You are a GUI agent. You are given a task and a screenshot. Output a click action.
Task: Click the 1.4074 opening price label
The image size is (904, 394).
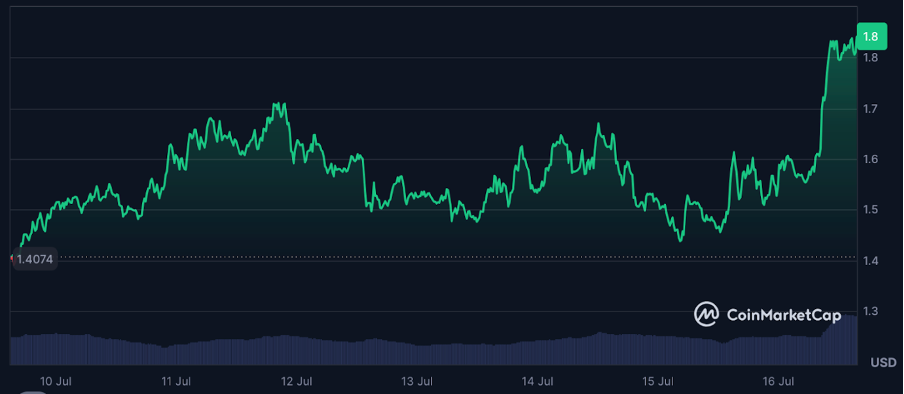click(x=34, y=260)
